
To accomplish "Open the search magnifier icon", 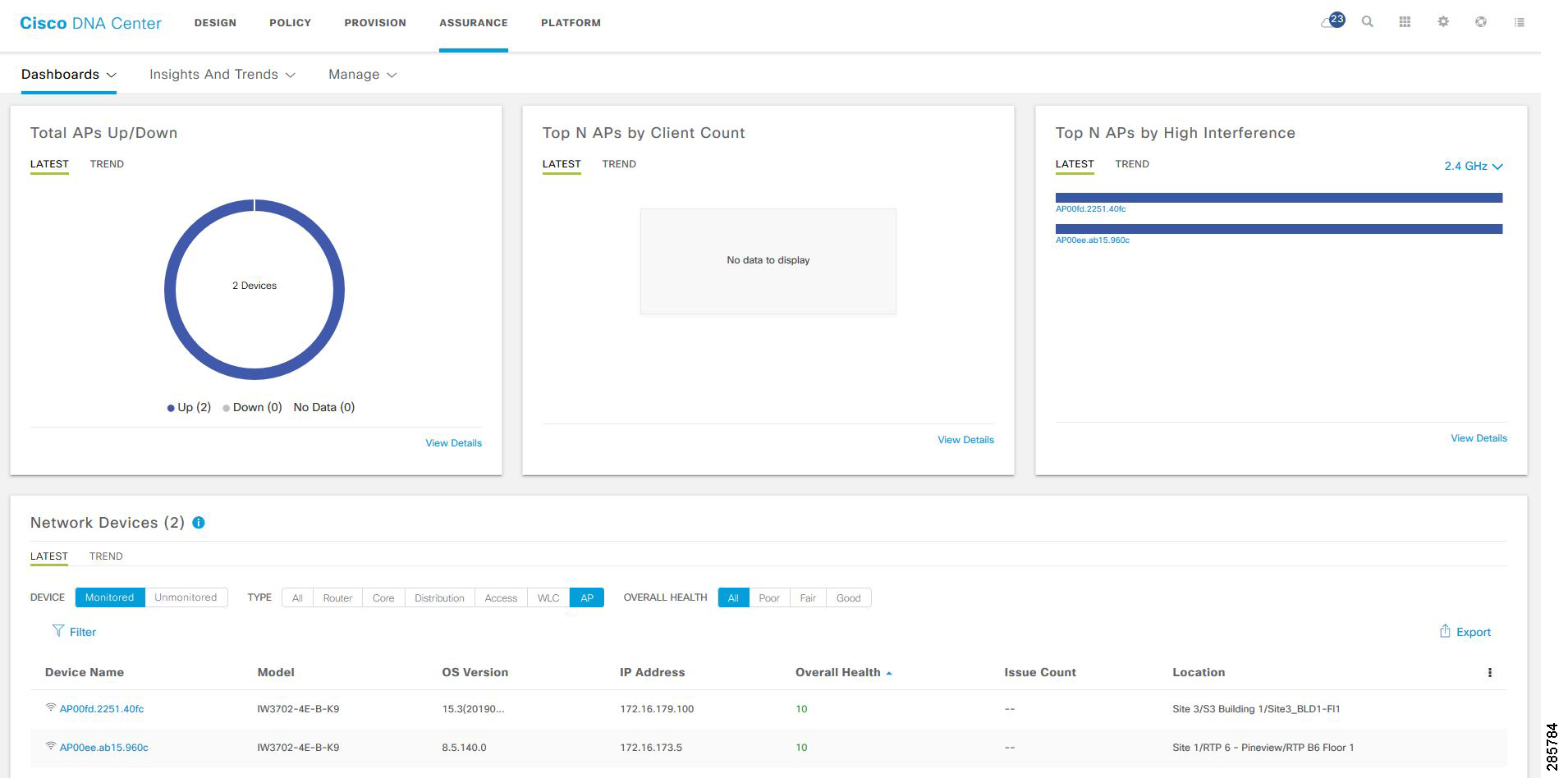I will point(1368,22).
